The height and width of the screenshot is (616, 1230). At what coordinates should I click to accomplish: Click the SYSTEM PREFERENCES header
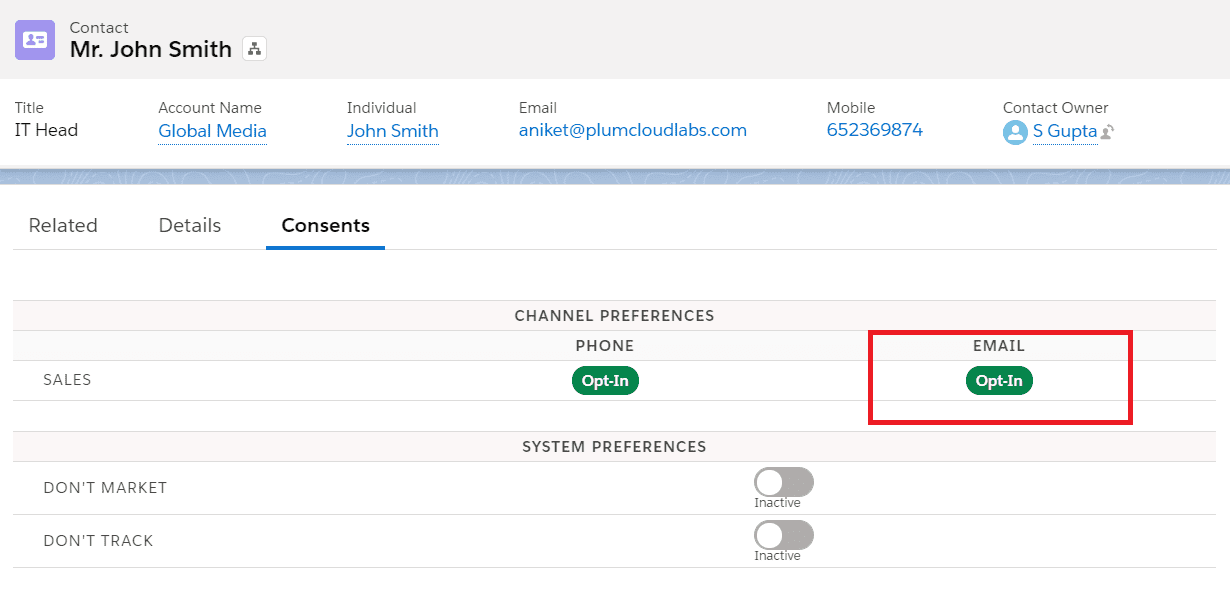coord(615,447)
